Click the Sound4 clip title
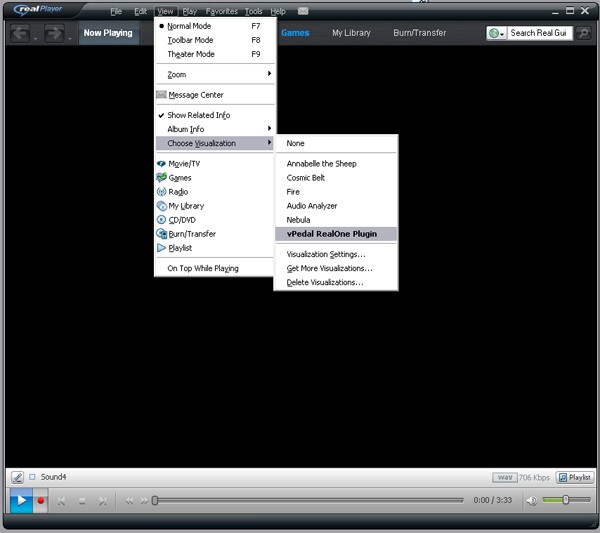Image resolution: width=600 pixels, height=533 pixels. (53, 477)
